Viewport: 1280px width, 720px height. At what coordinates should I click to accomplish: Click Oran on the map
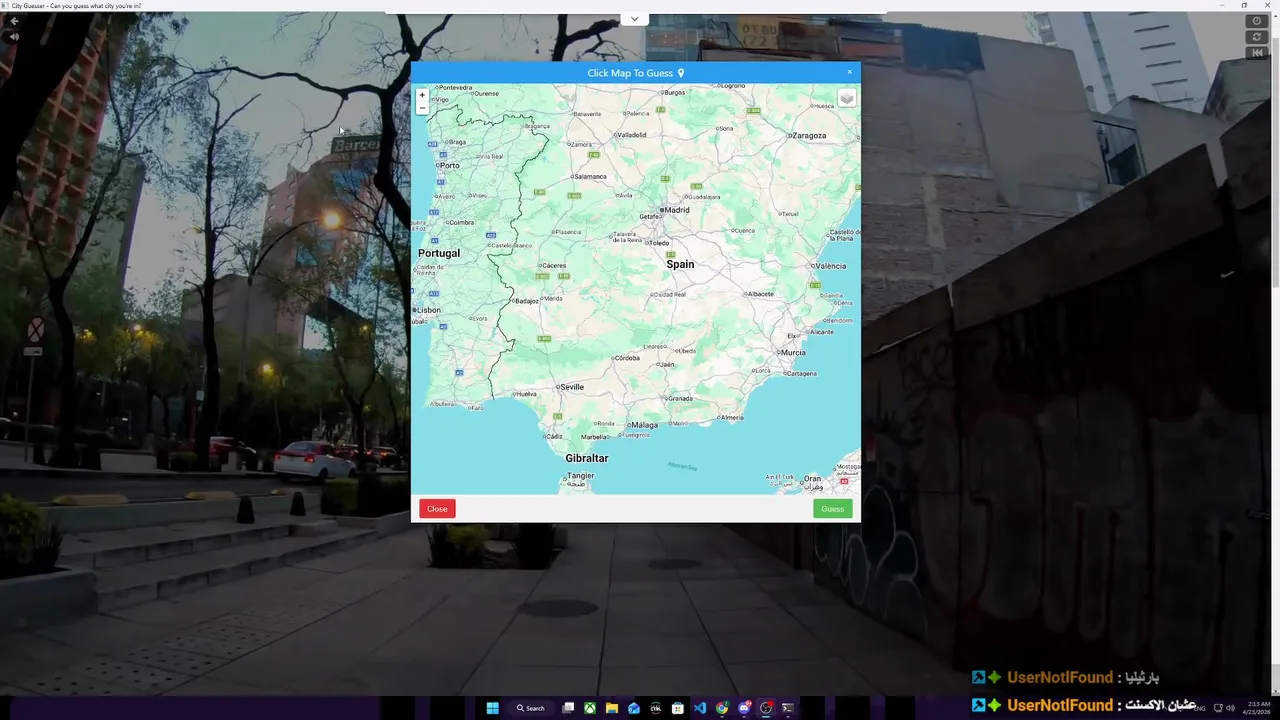(x=813, y=479)
